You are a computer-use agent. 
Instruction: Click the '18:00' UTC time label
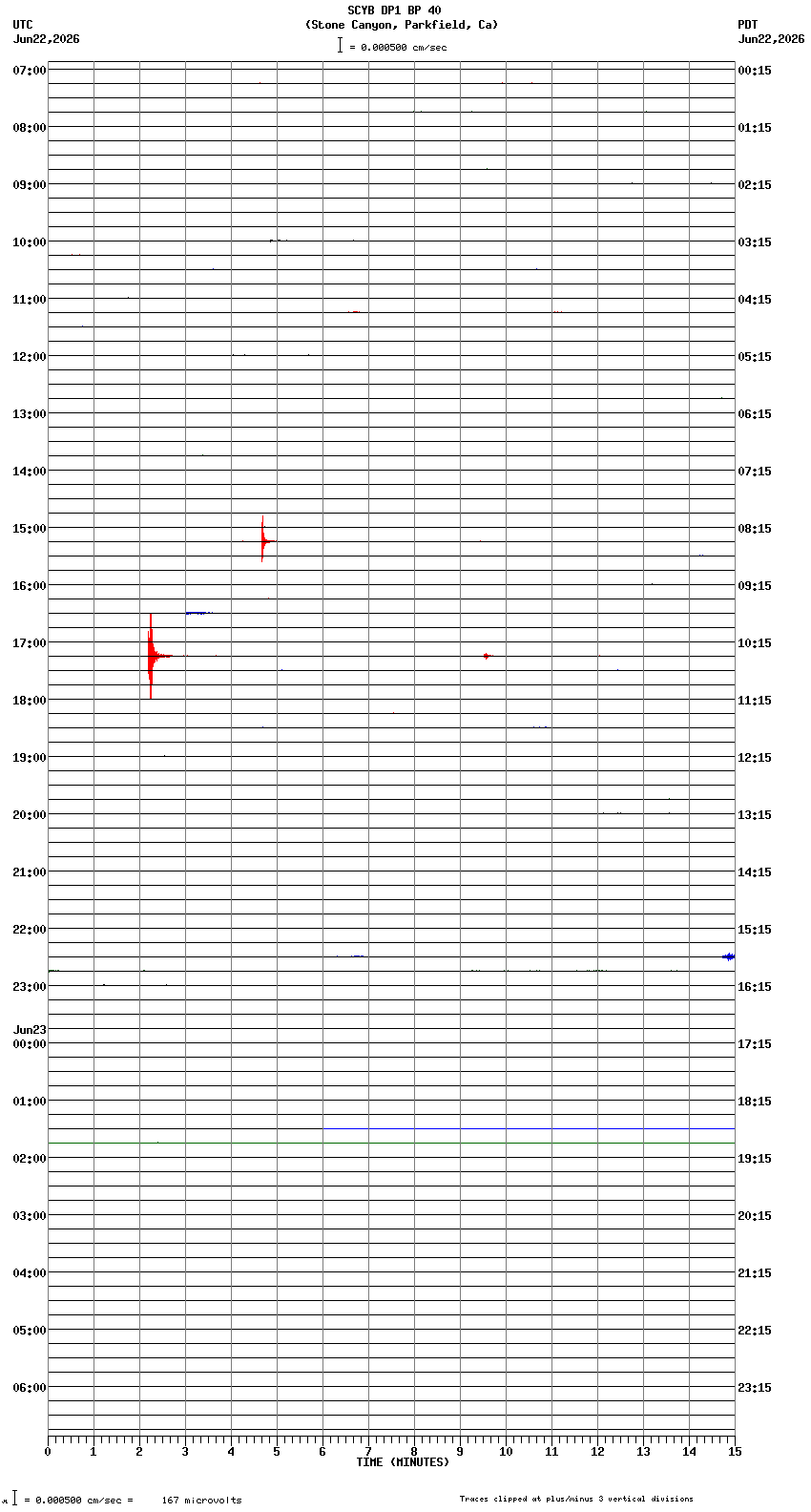coord(30,701)
